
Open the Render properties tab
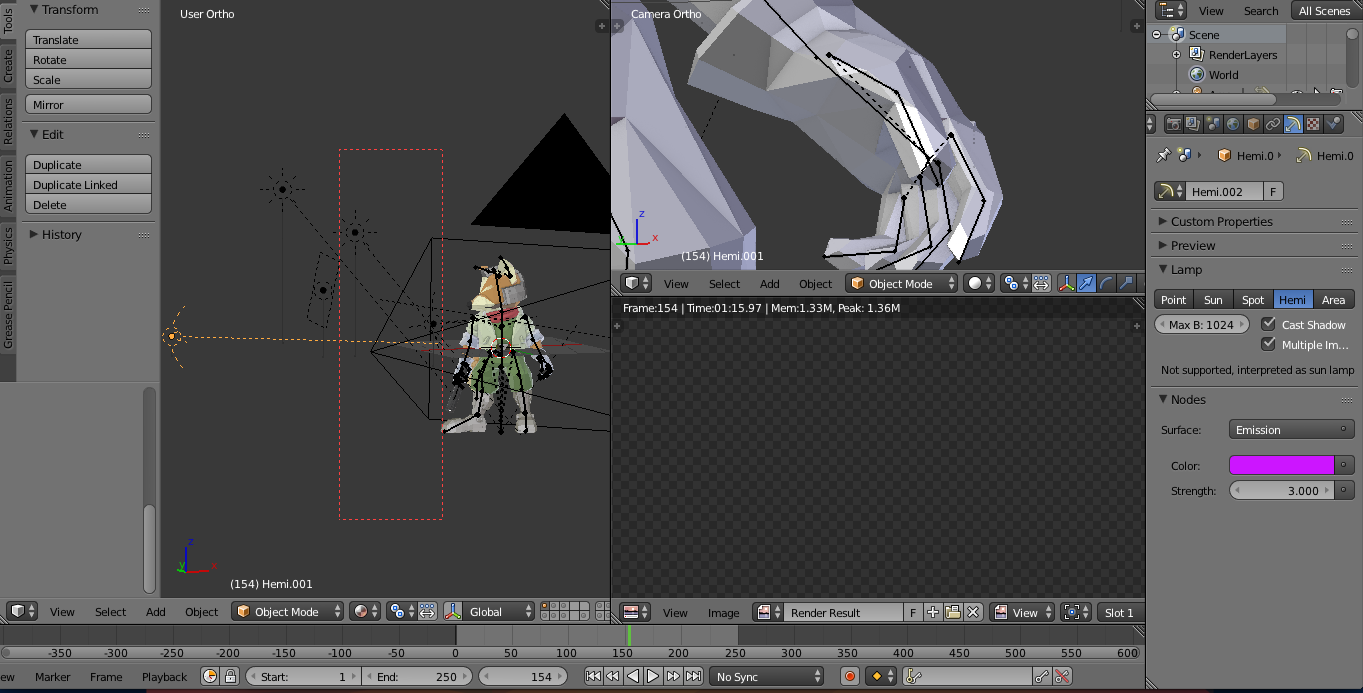coord(1174,122)
